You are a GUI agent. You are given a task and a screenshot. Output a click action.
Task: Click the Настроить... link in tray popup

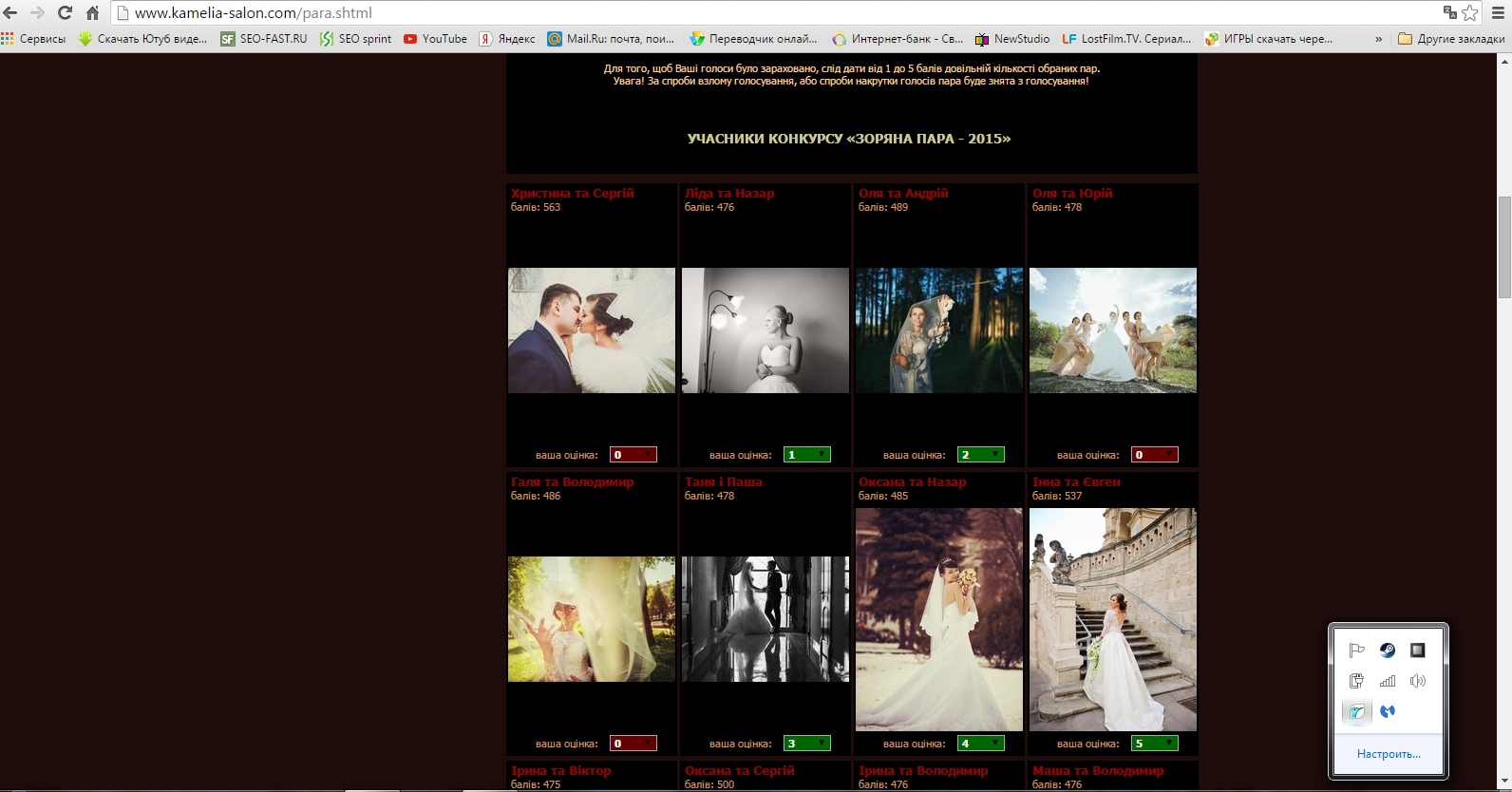(1389, 754)
